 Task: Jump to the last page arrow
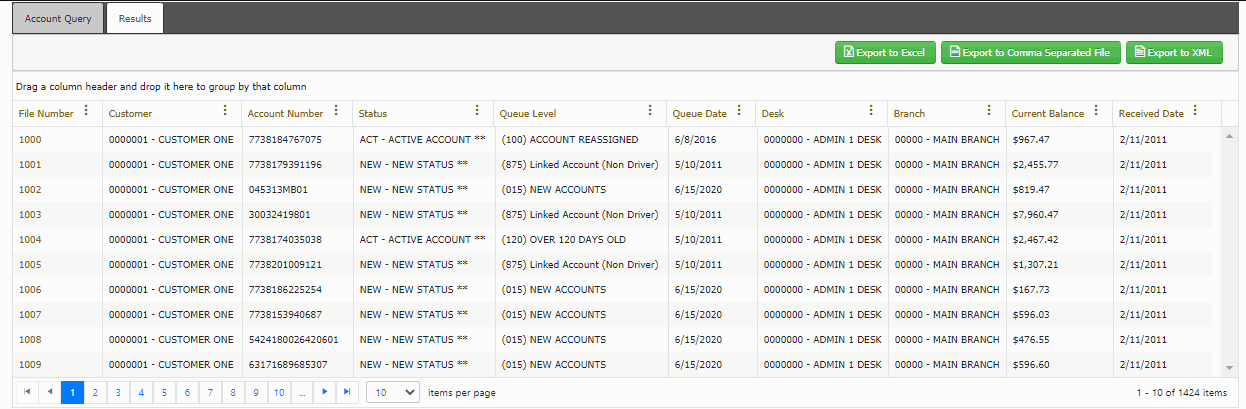[x=347, y=392]
